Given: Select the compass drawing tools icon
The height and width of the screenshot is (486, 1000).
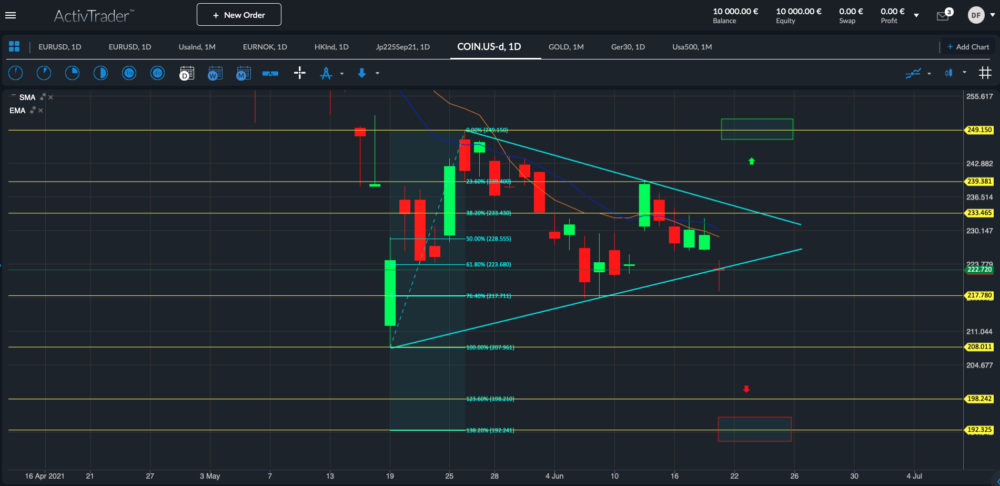Looking at the screenshot, I should 327,73.
